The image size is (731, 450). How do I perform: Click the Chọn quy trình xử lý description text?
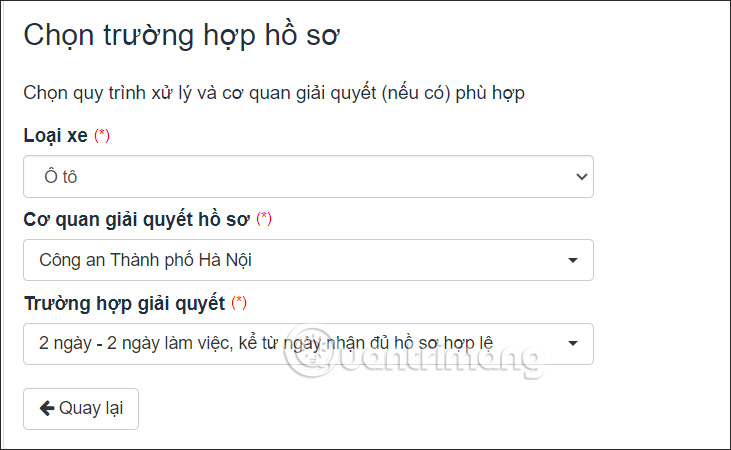click(x=274, y=93)
